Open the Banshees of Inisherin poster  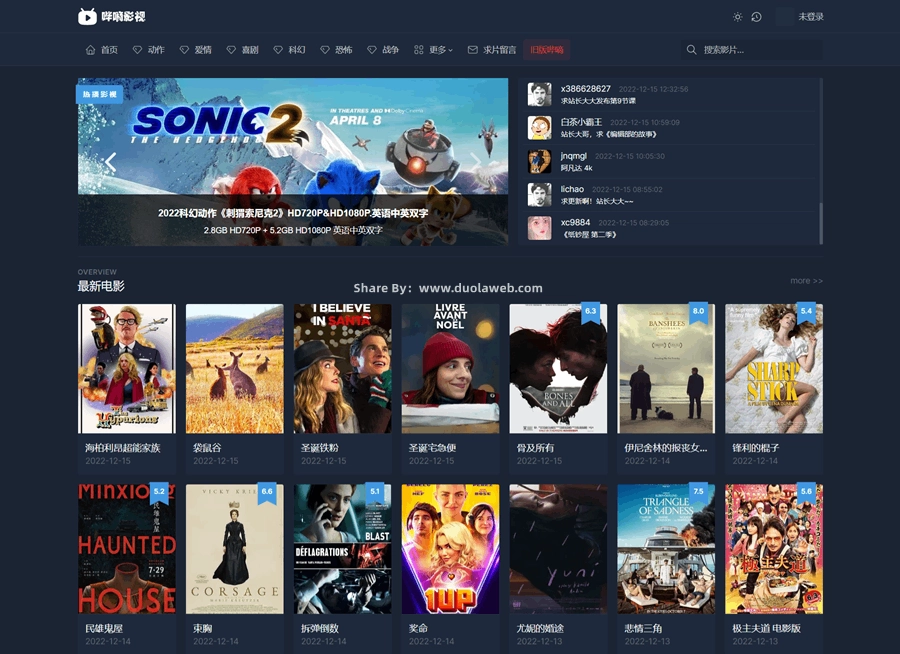pos(666,369)
